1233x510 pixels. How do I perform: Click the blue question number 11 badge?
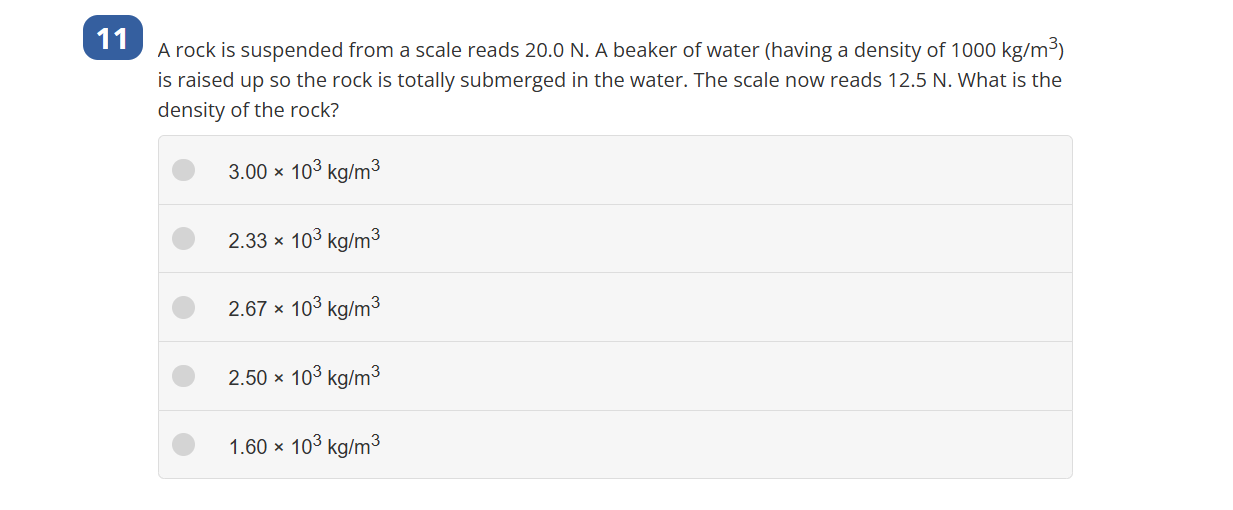point(113,38)
